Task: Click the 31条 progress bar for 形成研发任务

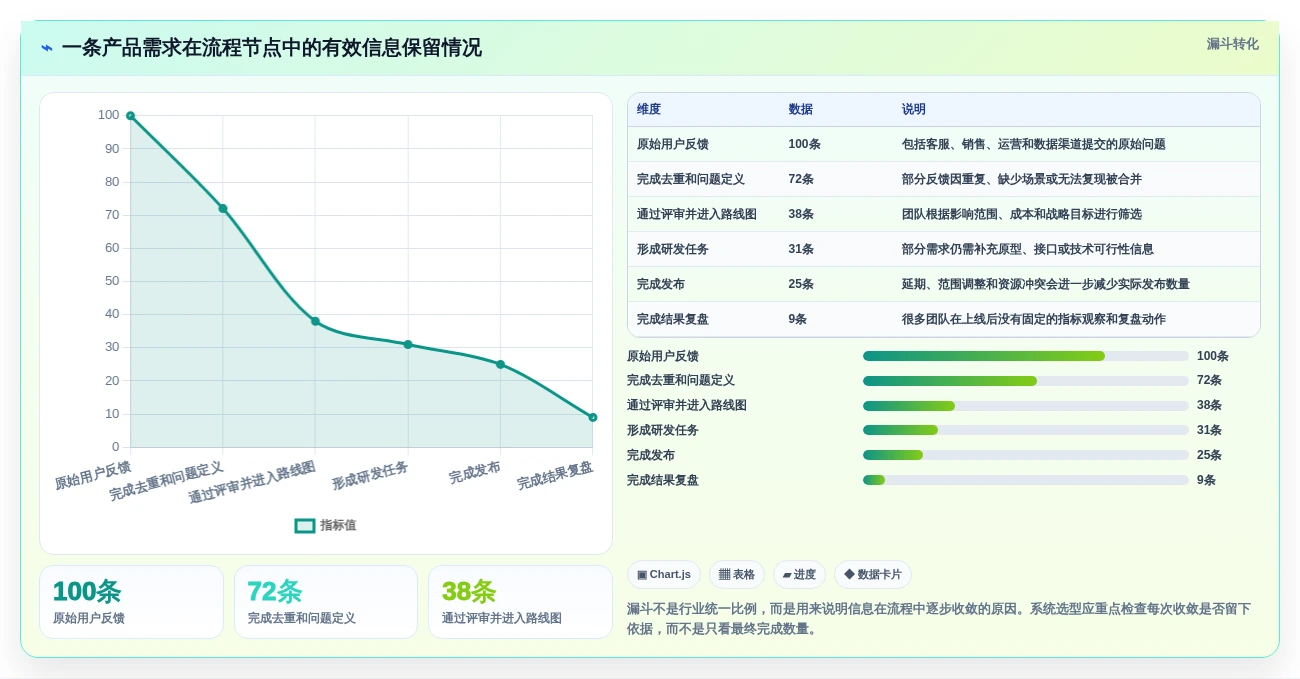Action: [1026, 430]
